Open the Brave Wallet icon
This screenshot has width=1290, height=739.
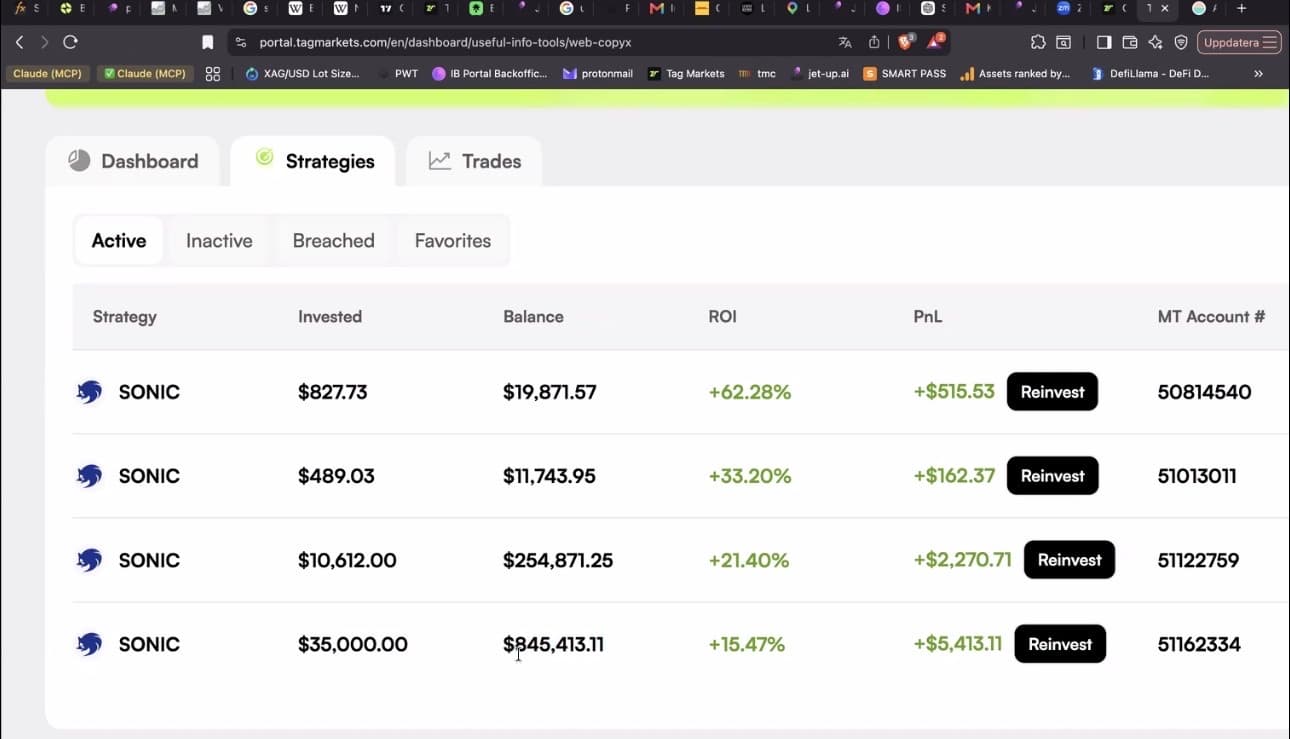tap(1130, 42)
